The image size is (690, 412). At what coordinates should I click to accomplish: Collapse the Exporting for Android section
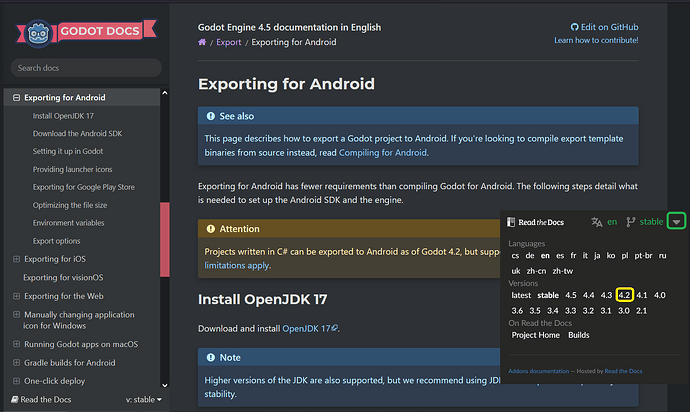coord(16,98)
